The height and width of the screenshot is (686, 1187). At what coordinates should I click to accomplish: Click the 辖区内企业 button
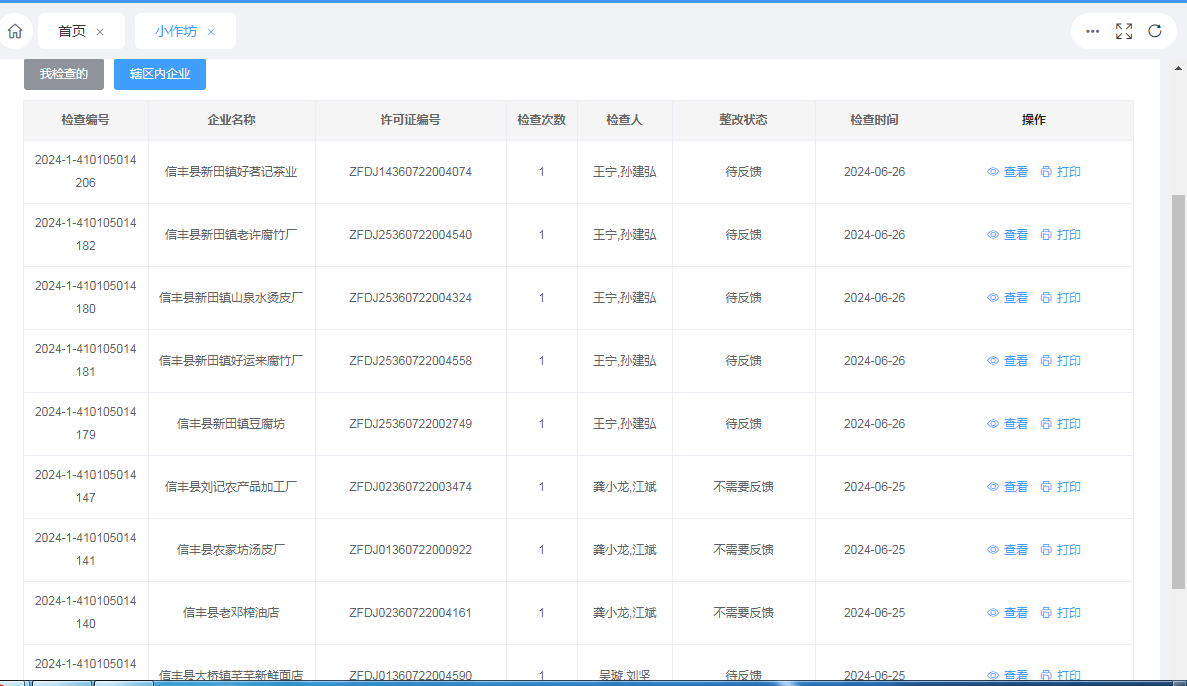tap(160, 74)
